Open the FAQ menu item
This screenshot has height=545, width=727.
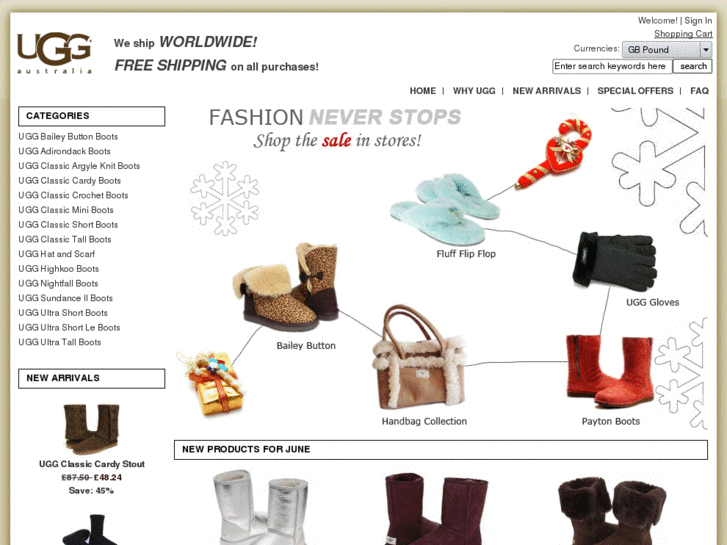[699, 91]
